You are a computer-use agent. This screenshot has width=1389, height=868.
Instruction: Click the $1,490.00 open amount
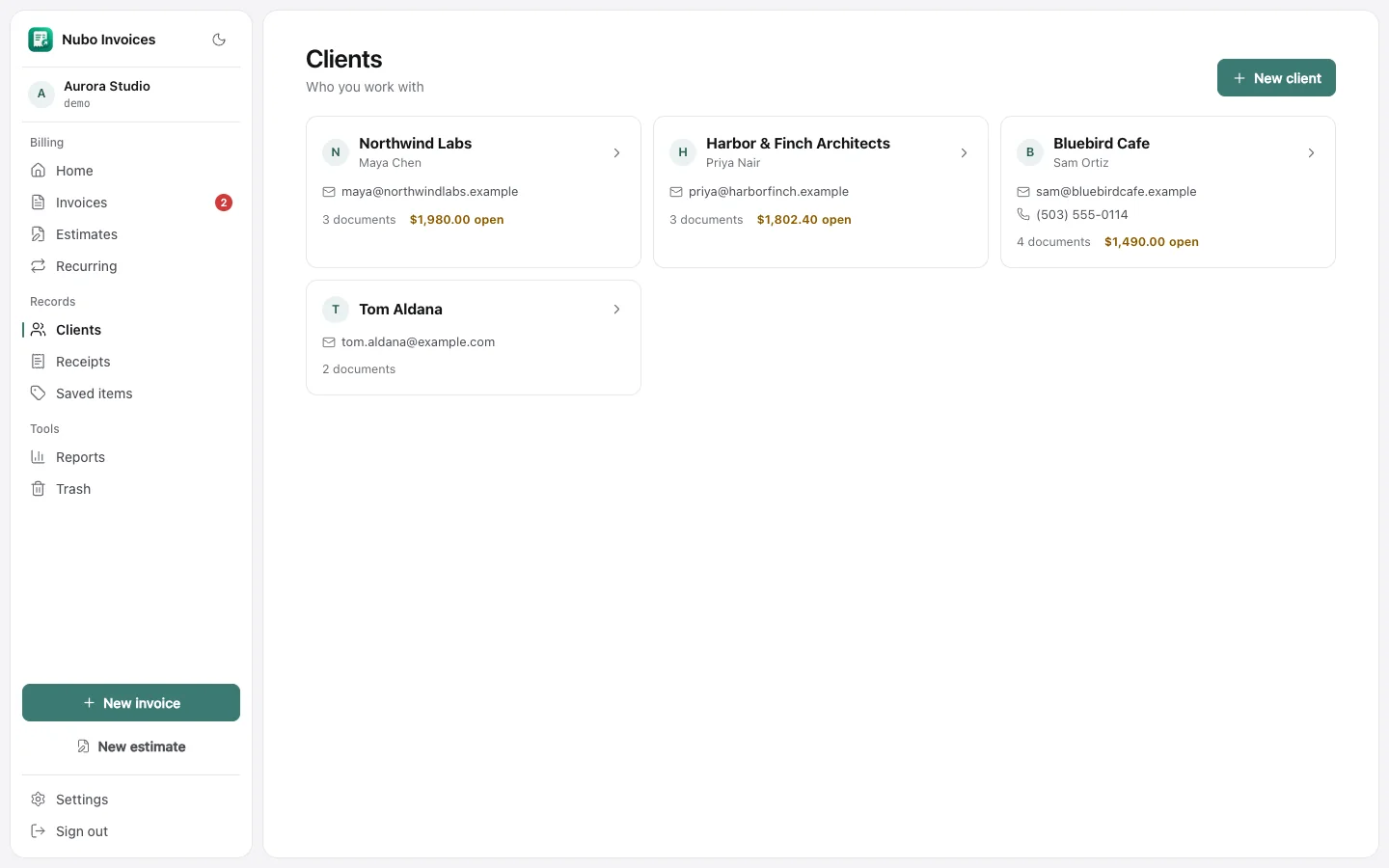coord(1152,242)
